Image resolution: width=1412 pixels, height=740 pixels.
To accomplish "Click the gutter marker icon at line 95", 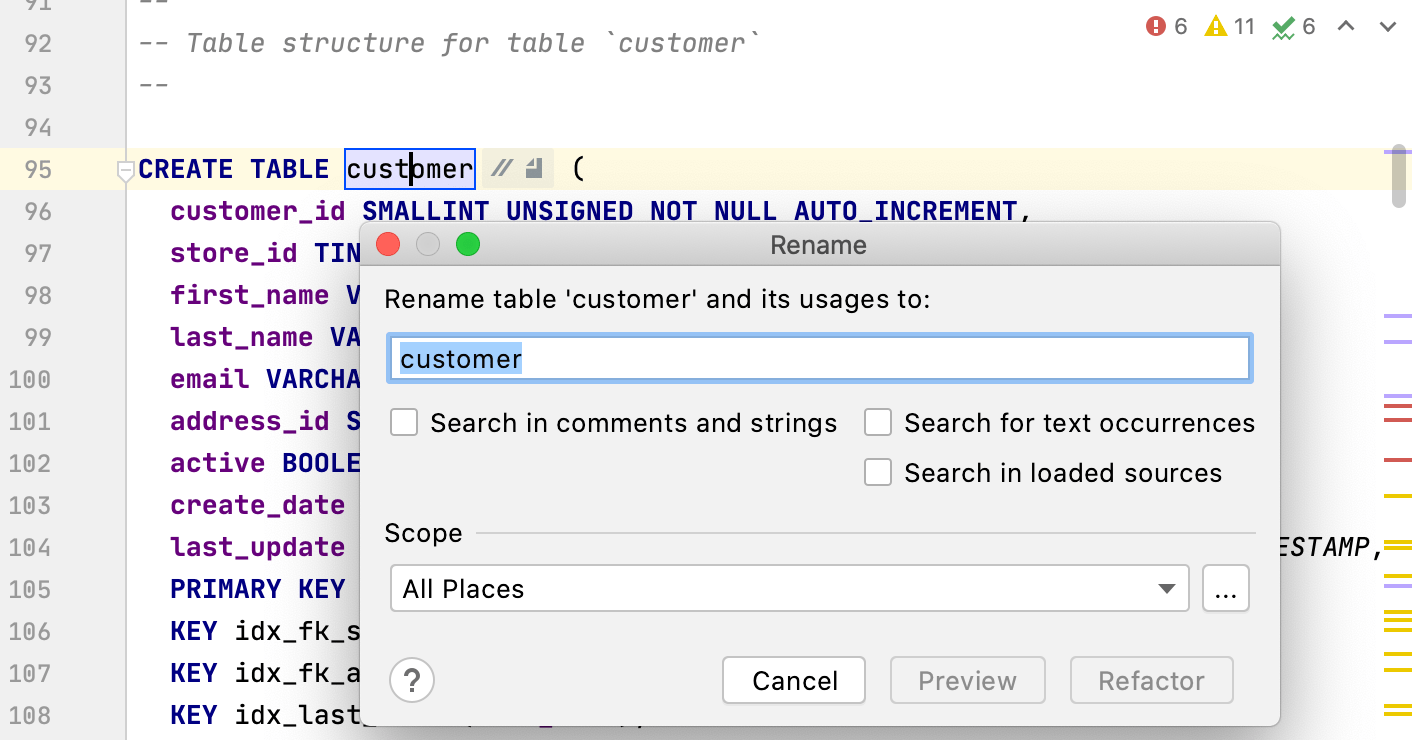I will point(124,170).
